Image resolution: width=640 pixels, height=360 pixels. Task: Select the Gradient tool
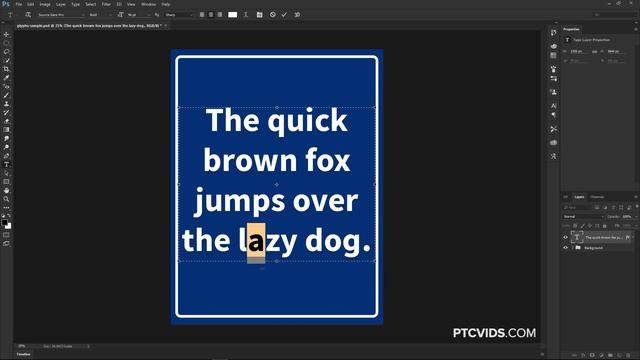click(x=6, y=130)
